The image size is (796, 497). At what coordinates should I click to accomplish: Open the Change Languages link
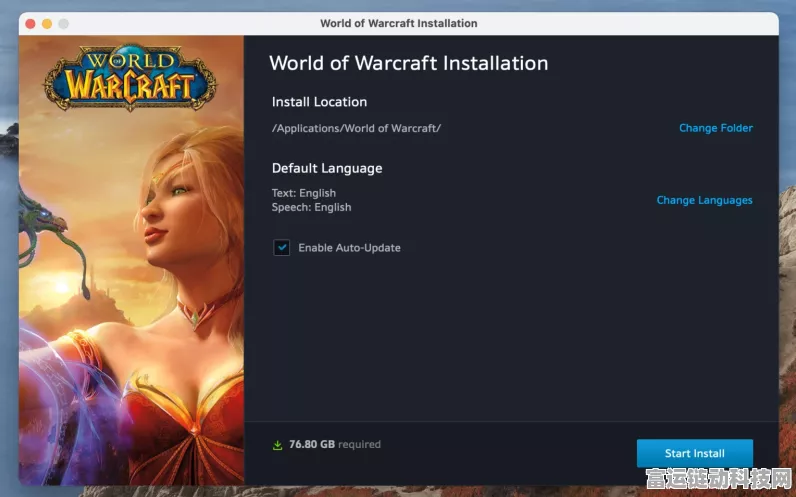pyautogui.click(x=705, y=200)
